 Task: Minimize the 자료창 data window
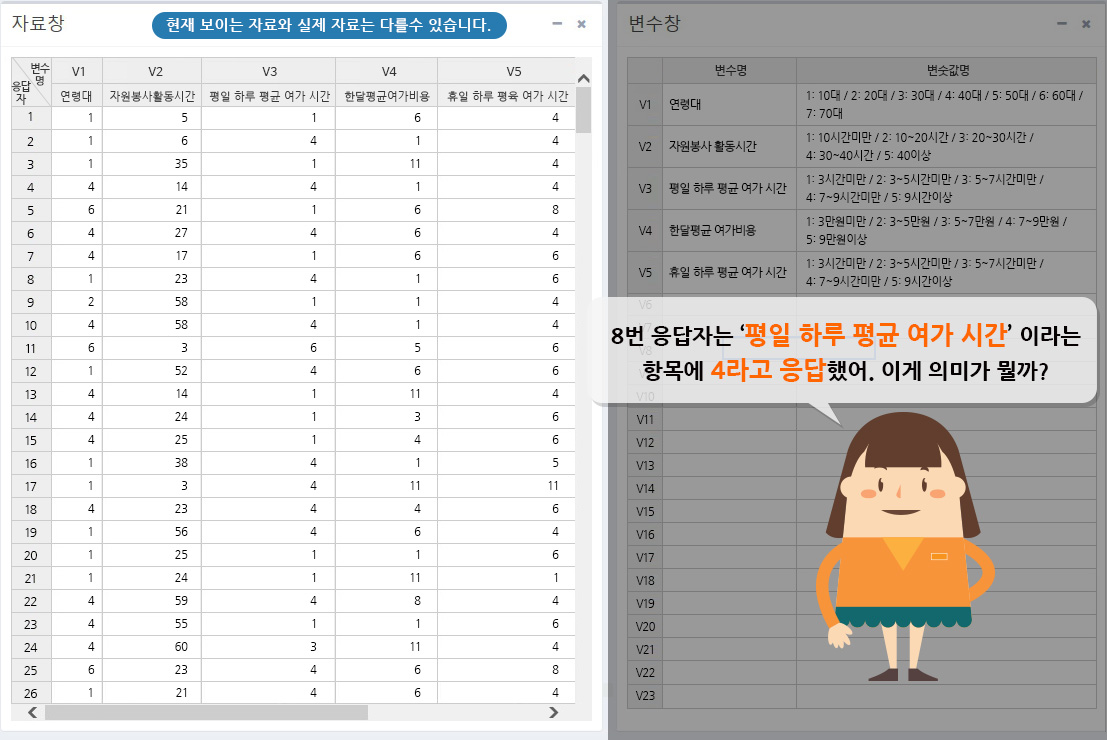coord(557,24)
